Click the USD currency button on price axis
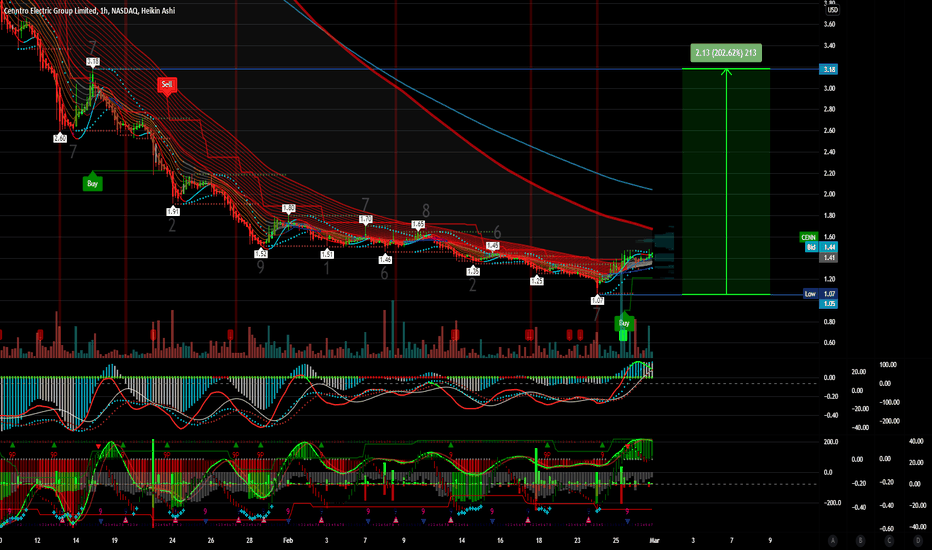Viewport: 932px width, 550px height. coord(832,10)
